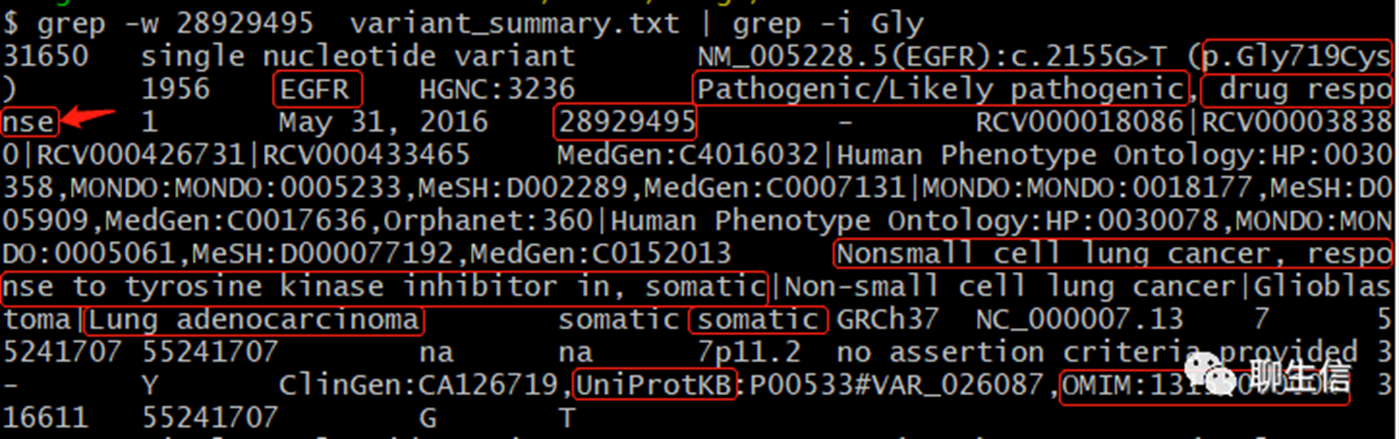This screenshot has height=439, width=1399.
Task: Click the boxed 28929495 identifier
Action: 625,122
